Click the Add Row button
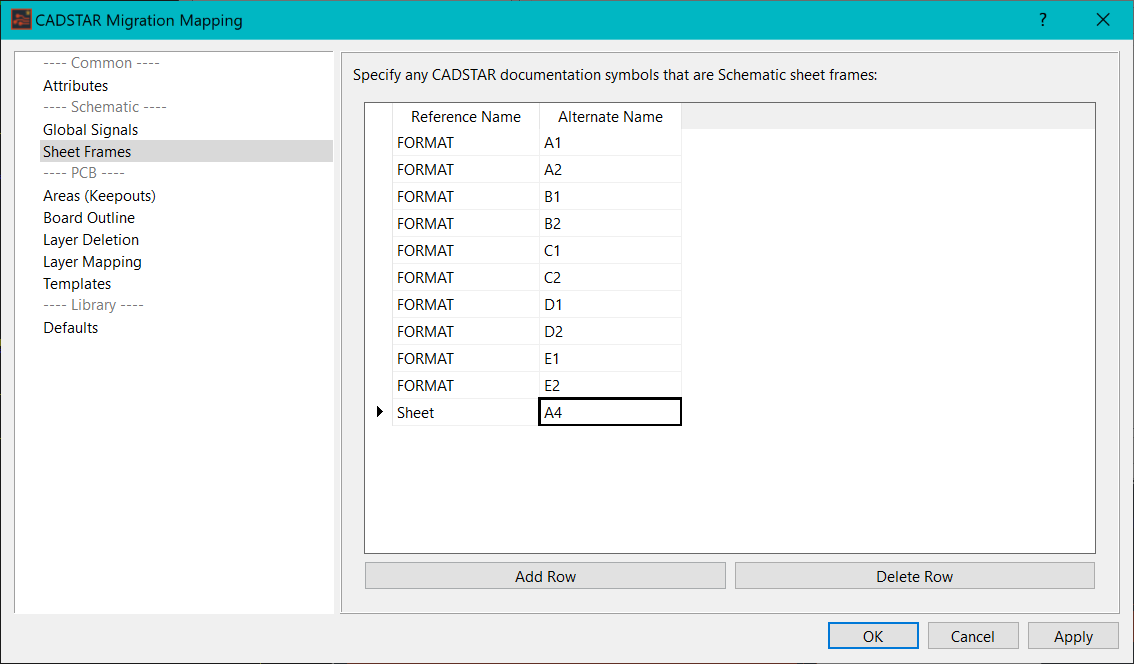Image resolution: width=1137 pixels, height=667 pixels. (x=545, y=576)
